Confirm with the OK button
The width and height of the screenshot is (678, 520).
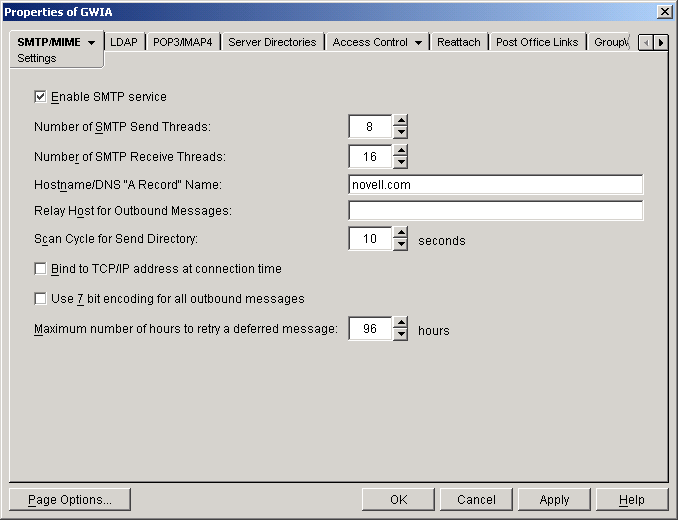[398, 500]
